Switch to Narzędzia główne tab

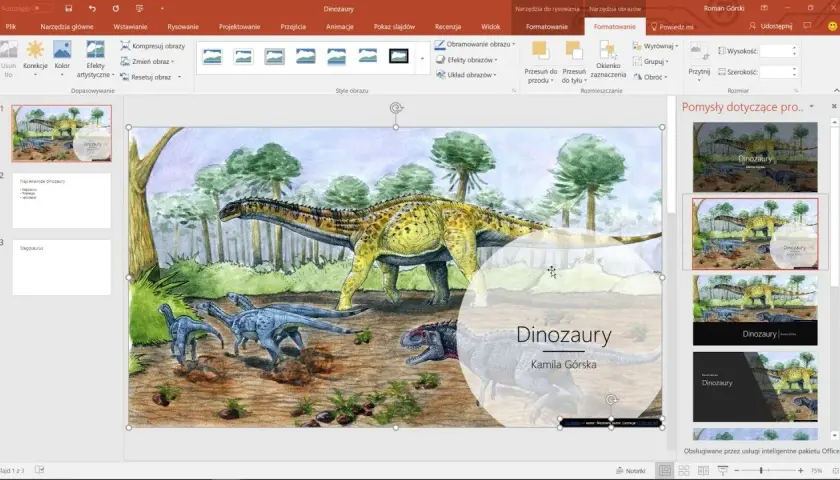tap(66, 26)
